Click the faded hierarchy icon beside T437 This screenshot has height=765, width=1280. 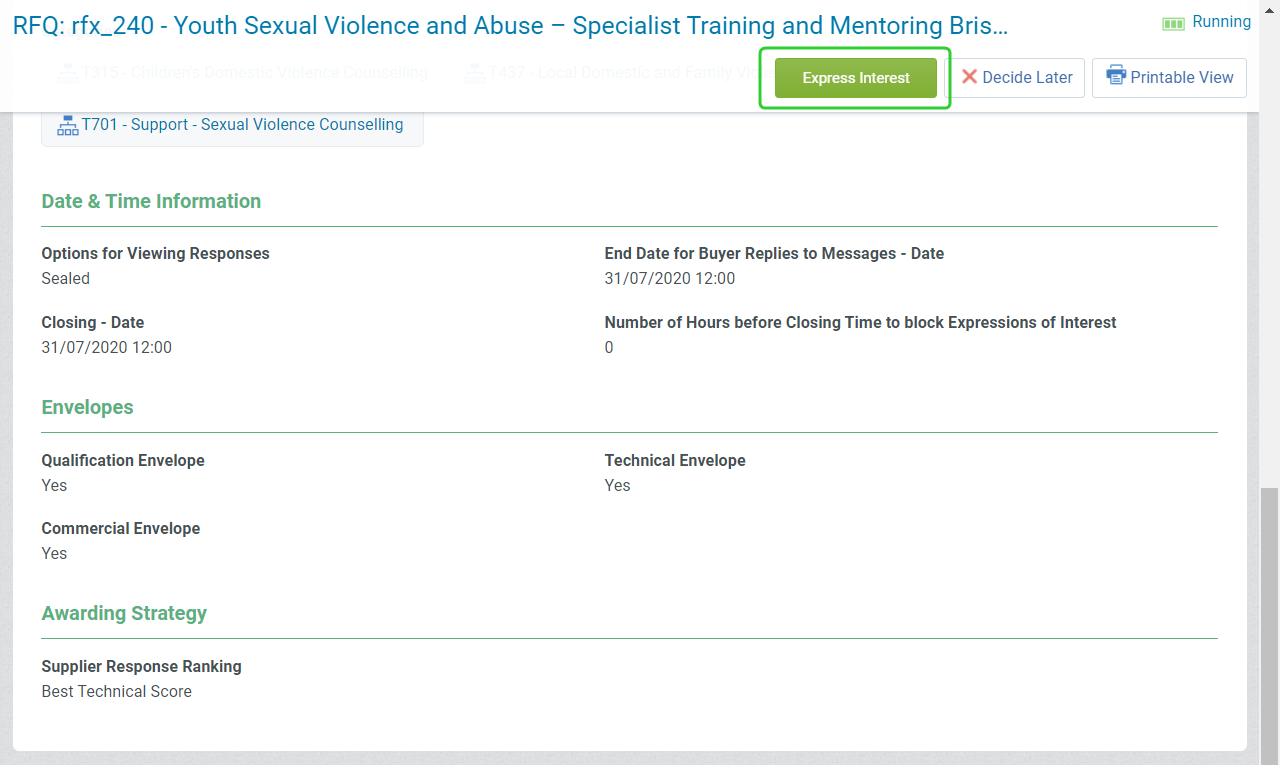[x=474, y=73]
